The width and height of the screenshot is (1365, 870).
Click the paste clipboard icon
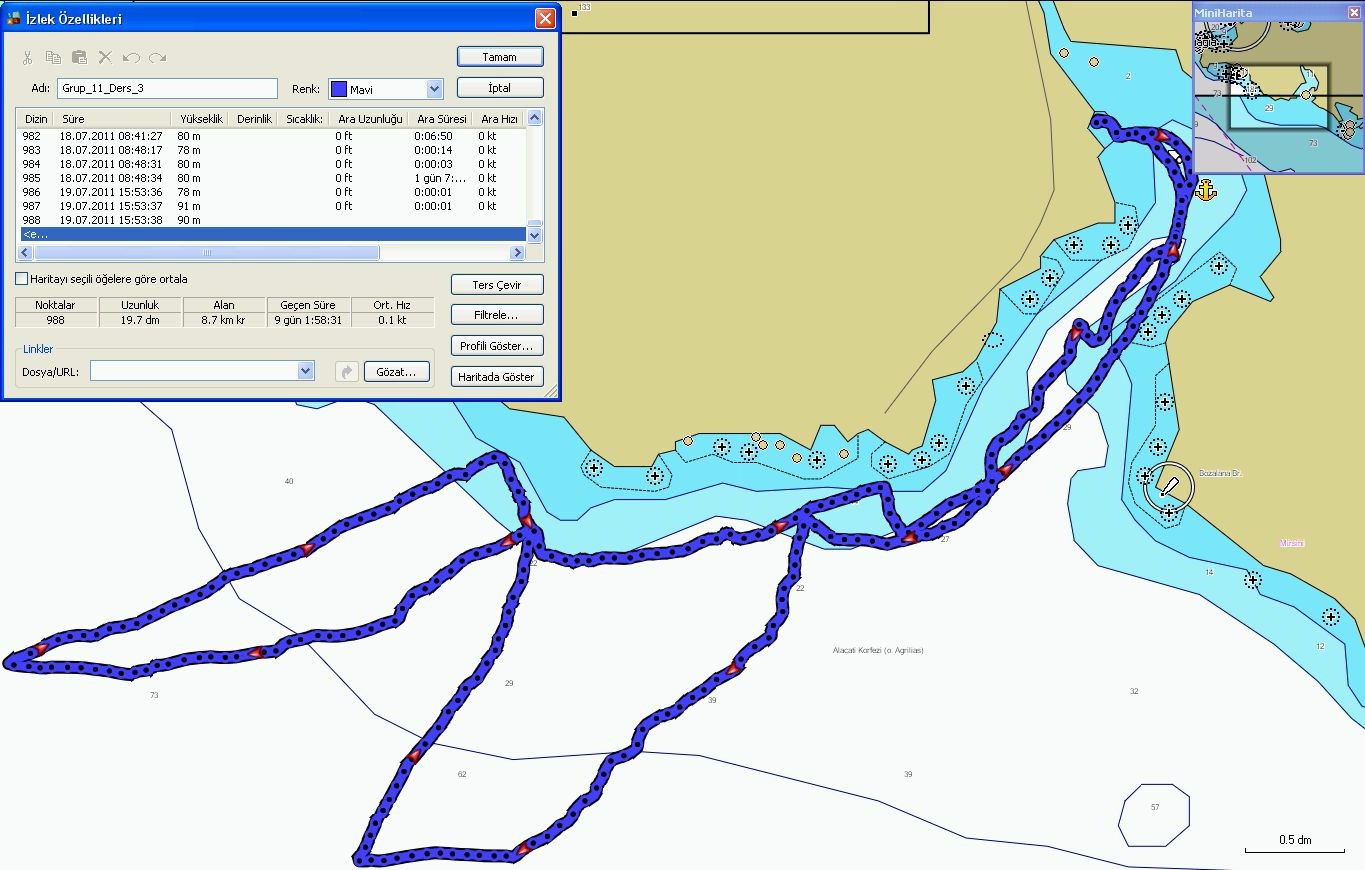click(79, 58)
